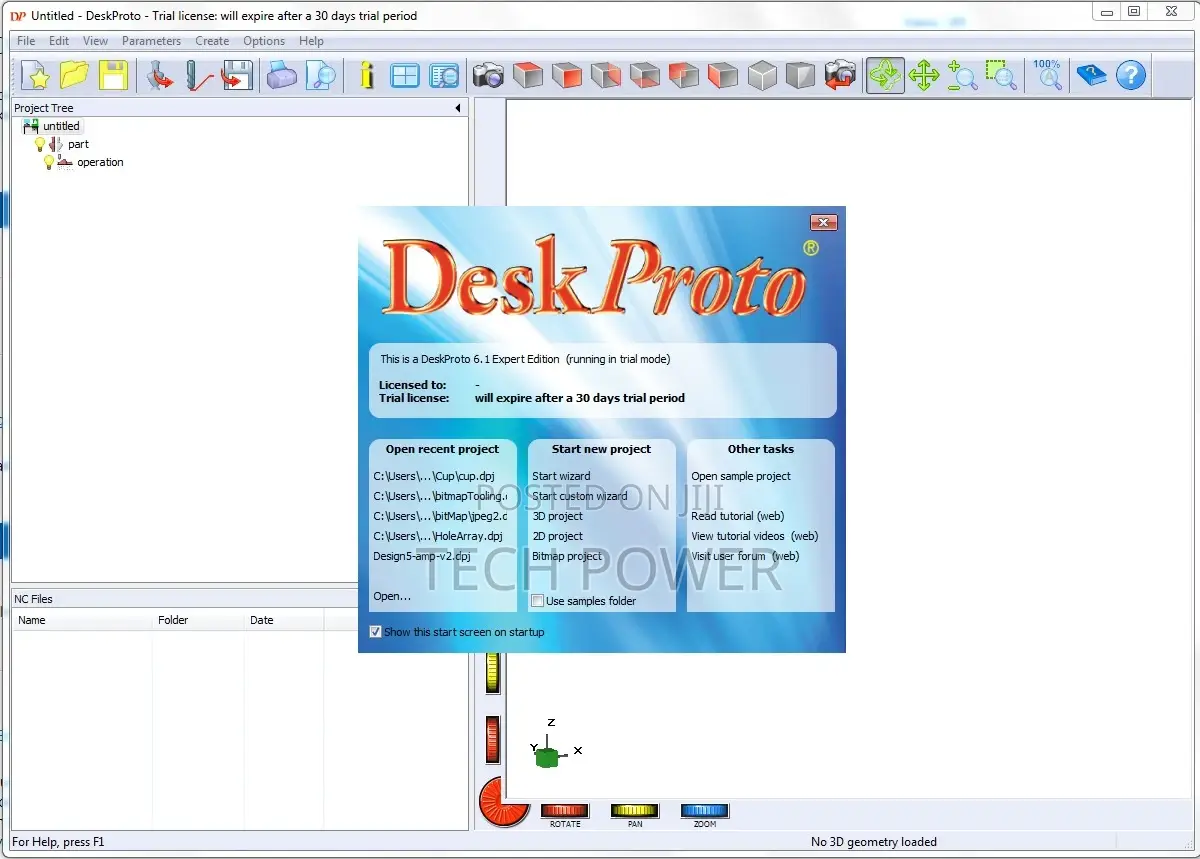Open recent project Design5-amp-v2.dpj

pos(422,556)
